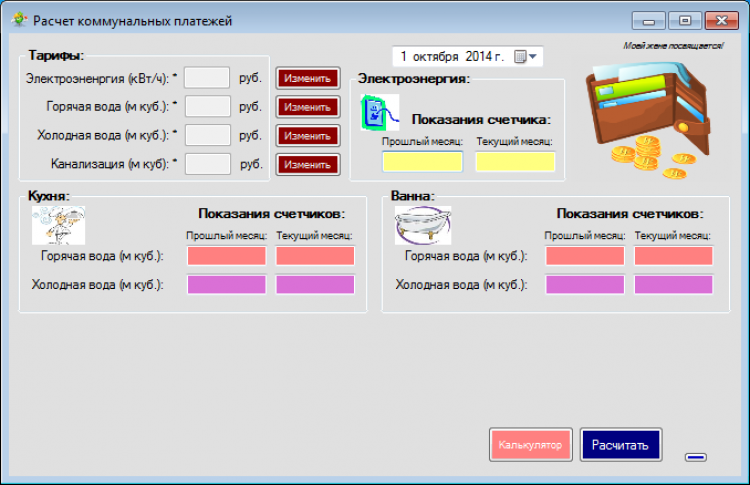Click the 'Мовй жене посвящается!' text
The image size is (750, 485).
(x=673, y=45)
